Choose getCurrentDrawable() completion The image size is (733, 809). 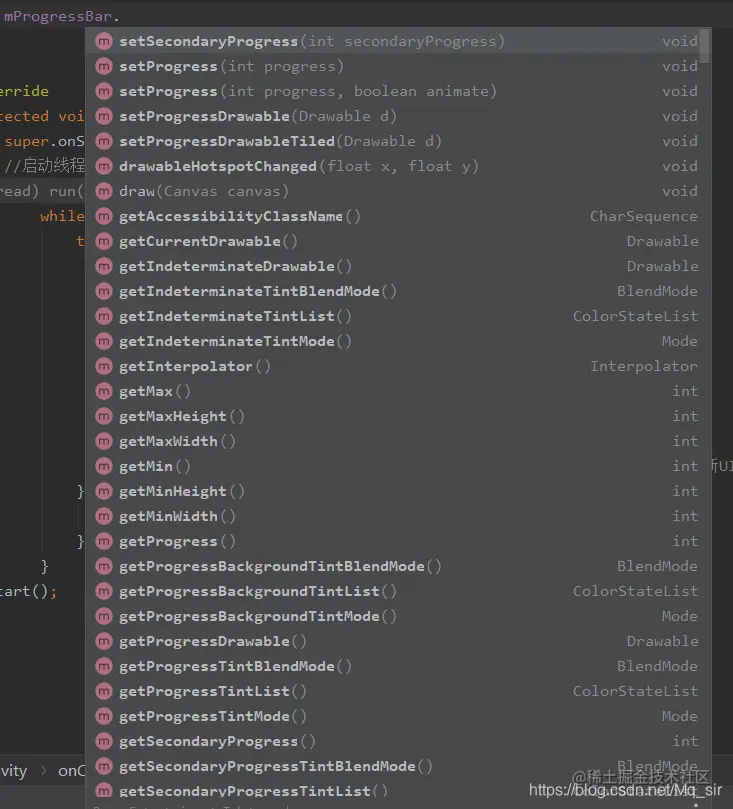point(396,241)
